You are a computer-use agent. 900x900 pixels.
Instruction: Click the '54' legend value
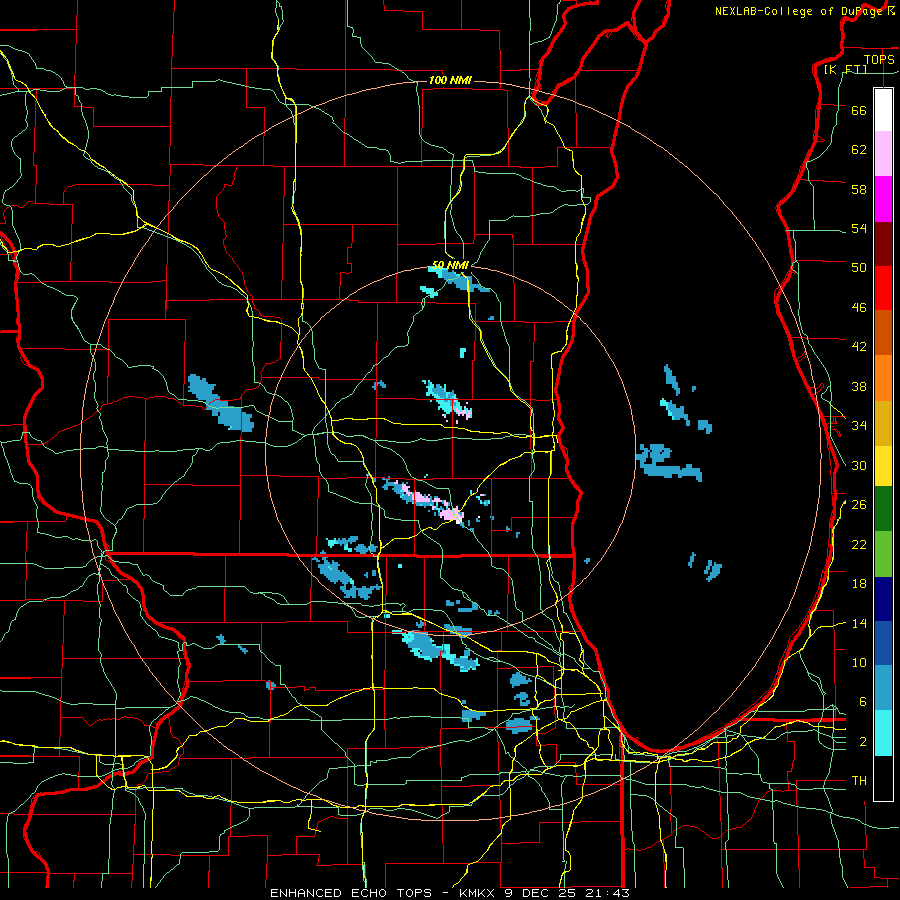tap(859, 228)
